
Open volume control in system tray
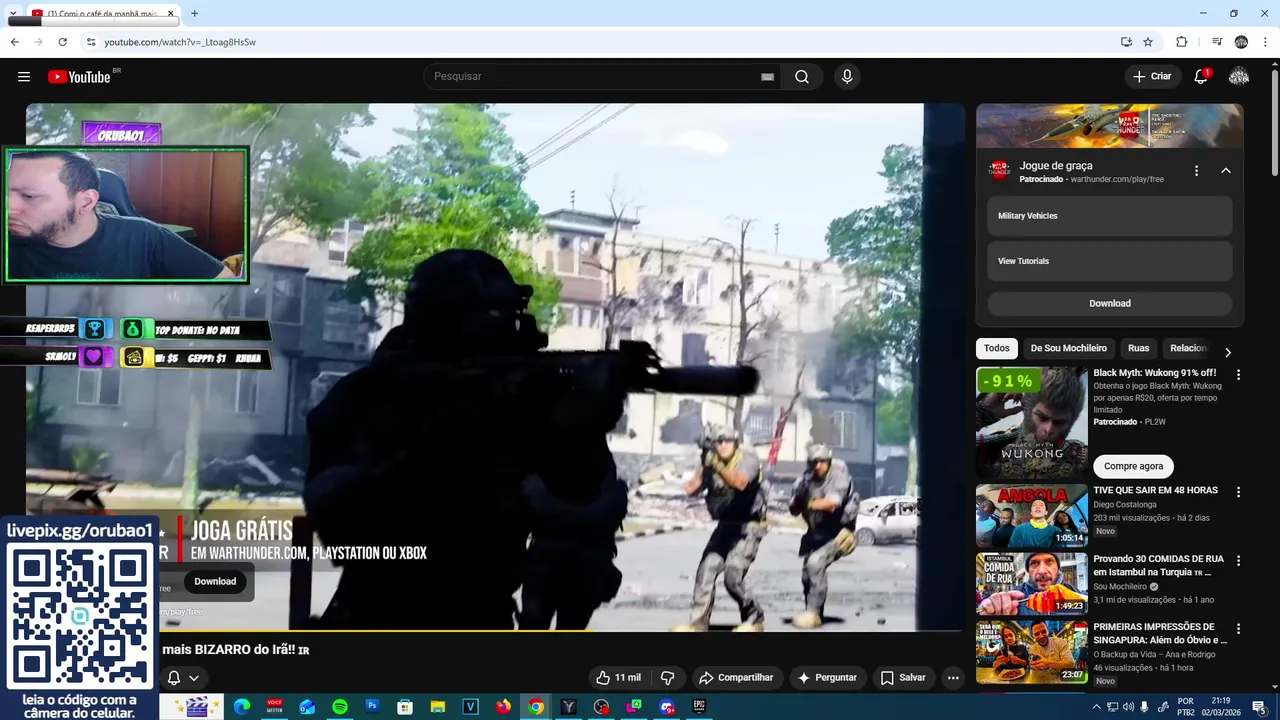click(x=1128, y=707)
